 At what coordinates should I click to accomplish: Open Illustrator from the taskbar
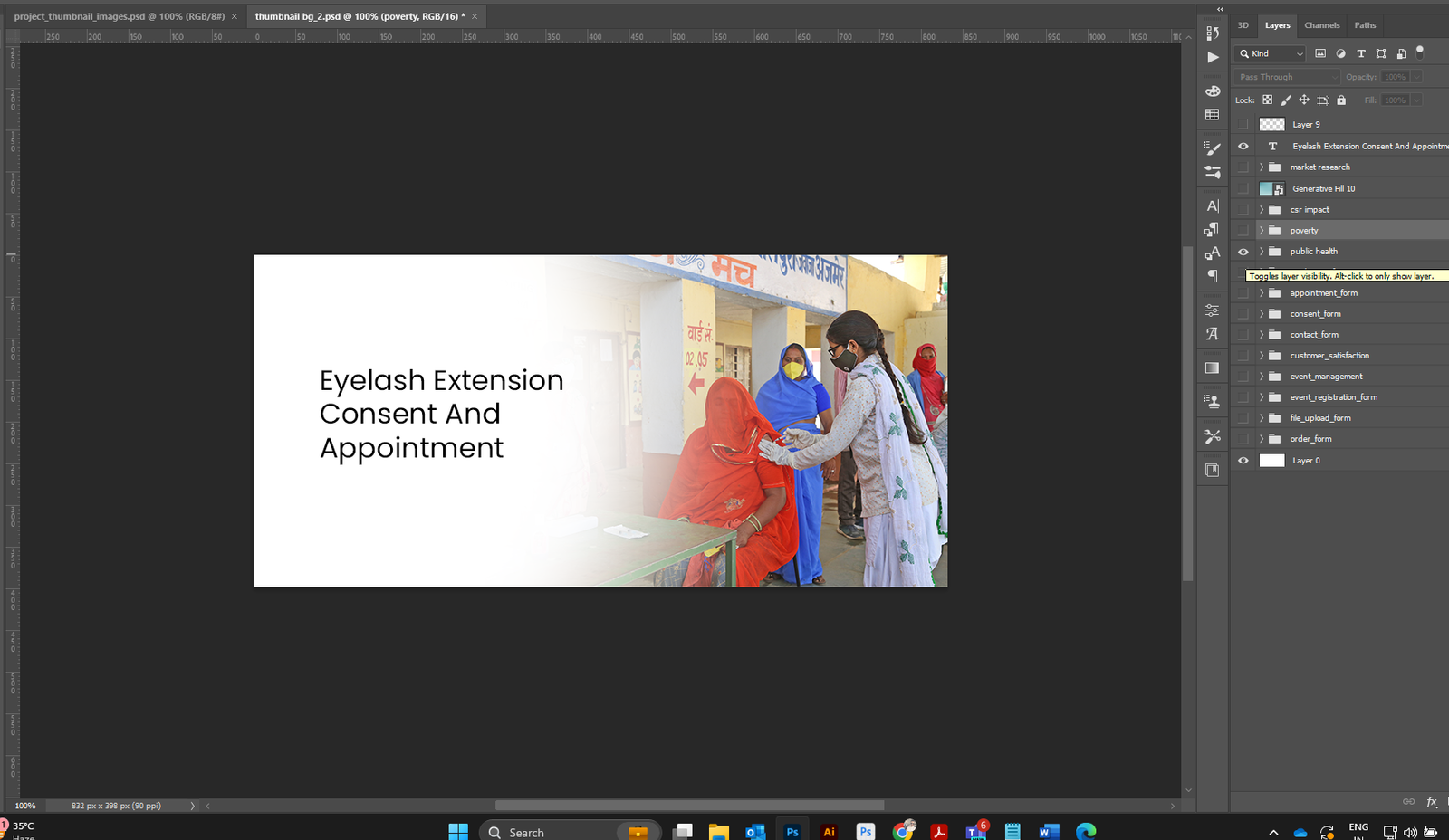[x=829, y=831]
